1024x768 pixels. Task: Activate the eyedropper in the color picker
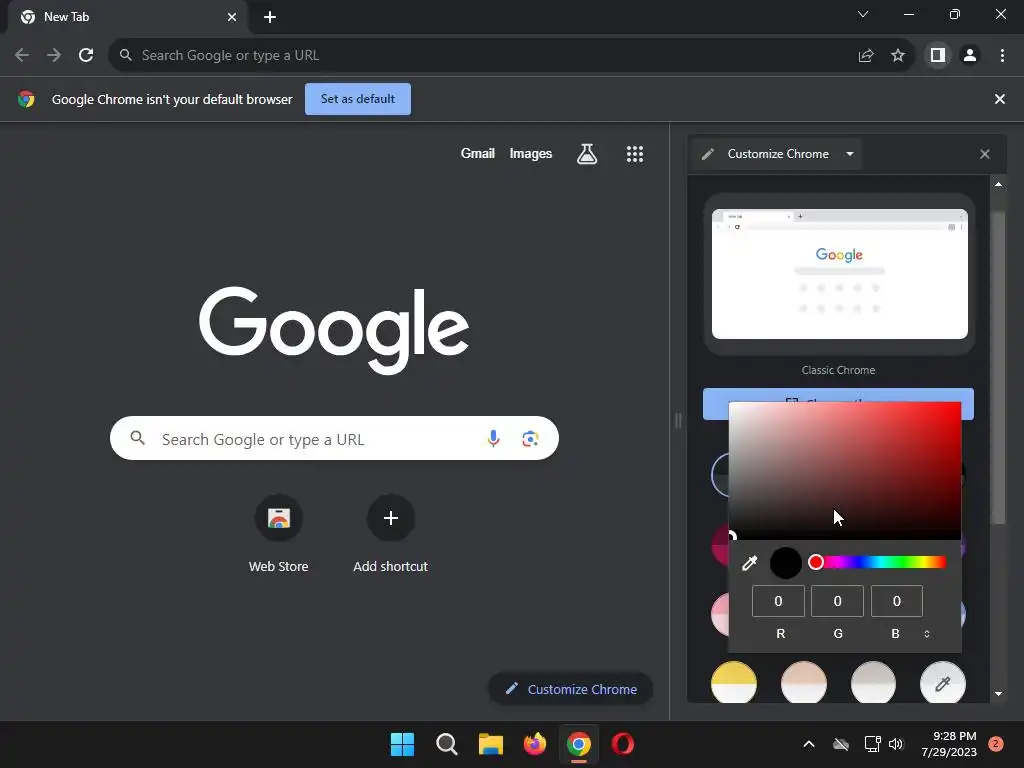pyautogui.click(x=750, y=563)
